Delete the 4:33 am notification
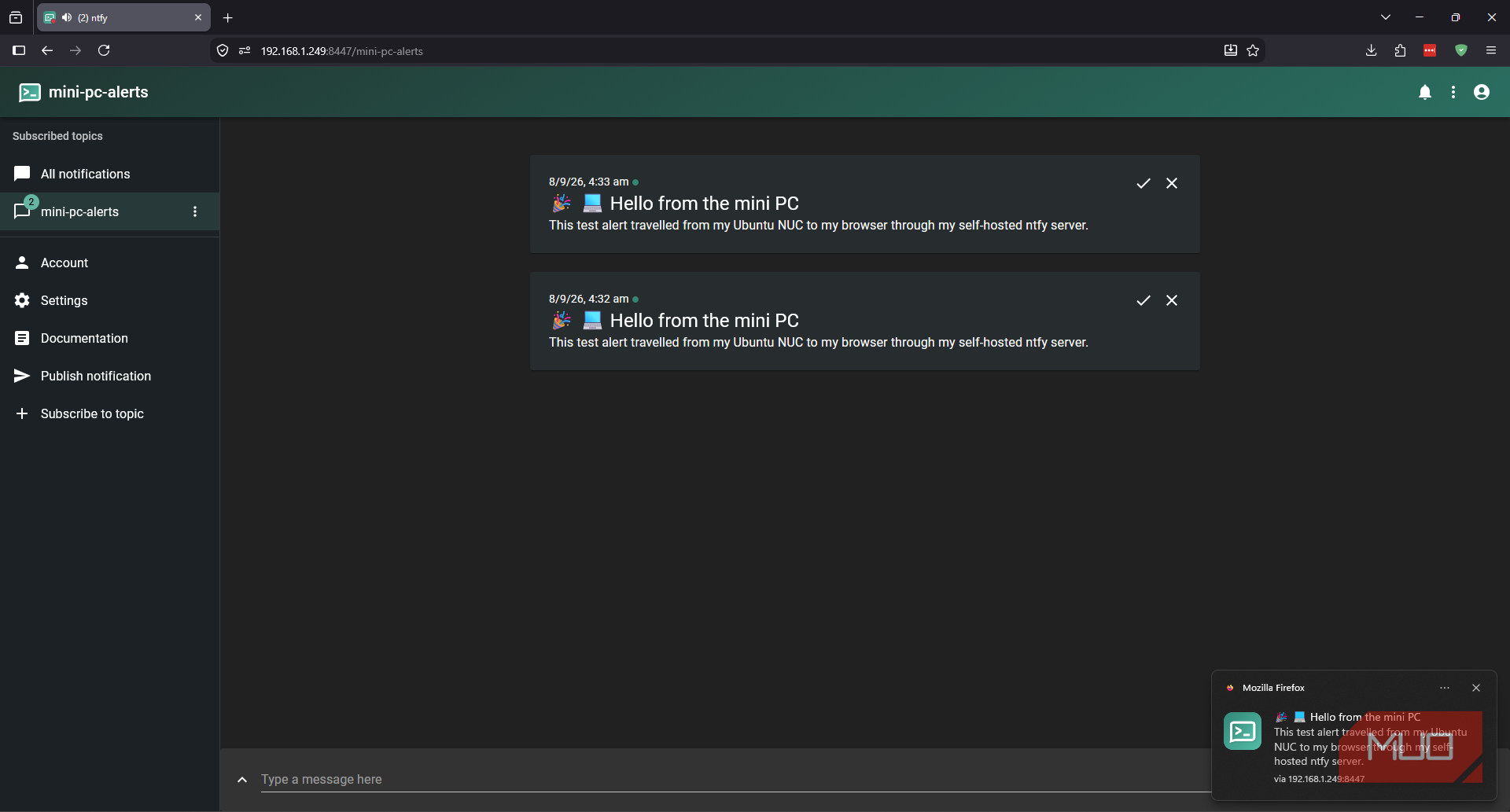Screen dimensions: 1510x812 click(x=1172, y=183)
